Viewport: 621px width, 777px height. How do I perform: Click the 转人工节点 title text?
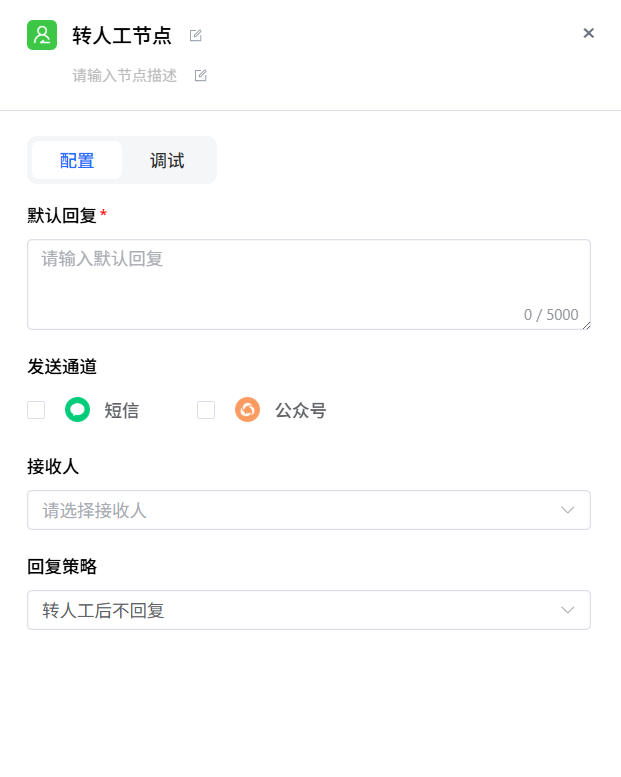[122, 36]
